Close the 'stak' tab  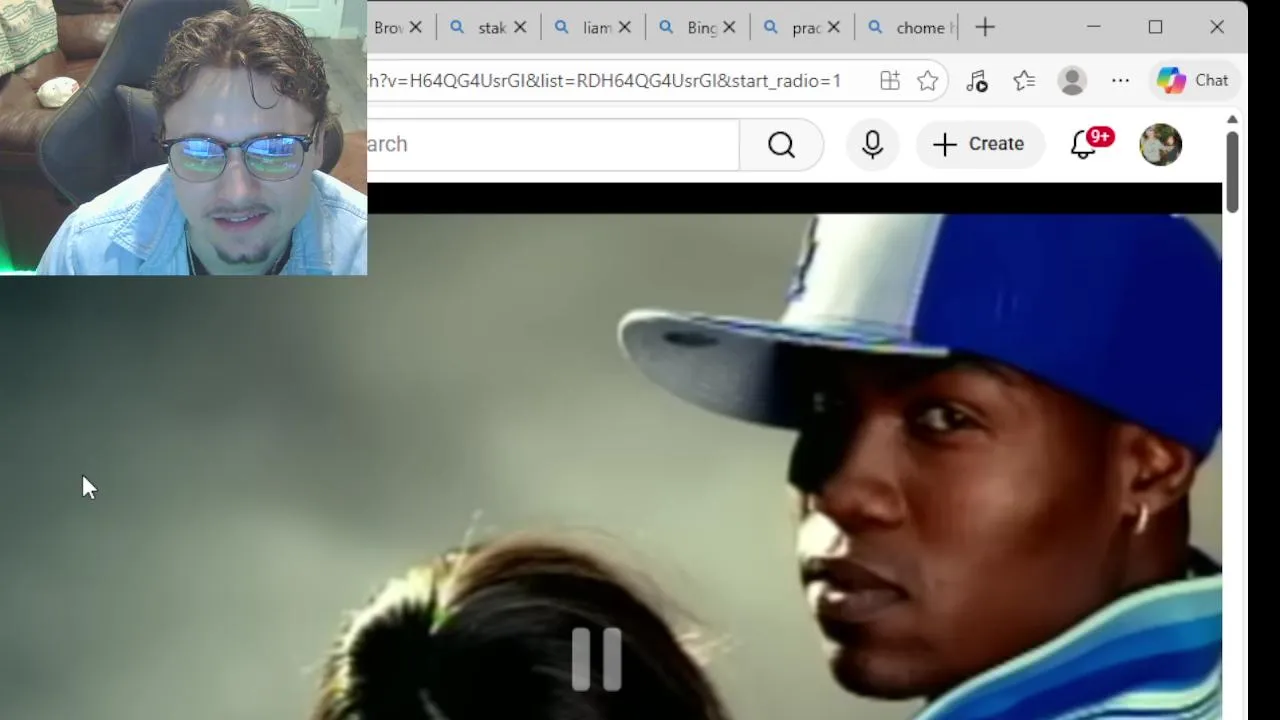point(520,28)
